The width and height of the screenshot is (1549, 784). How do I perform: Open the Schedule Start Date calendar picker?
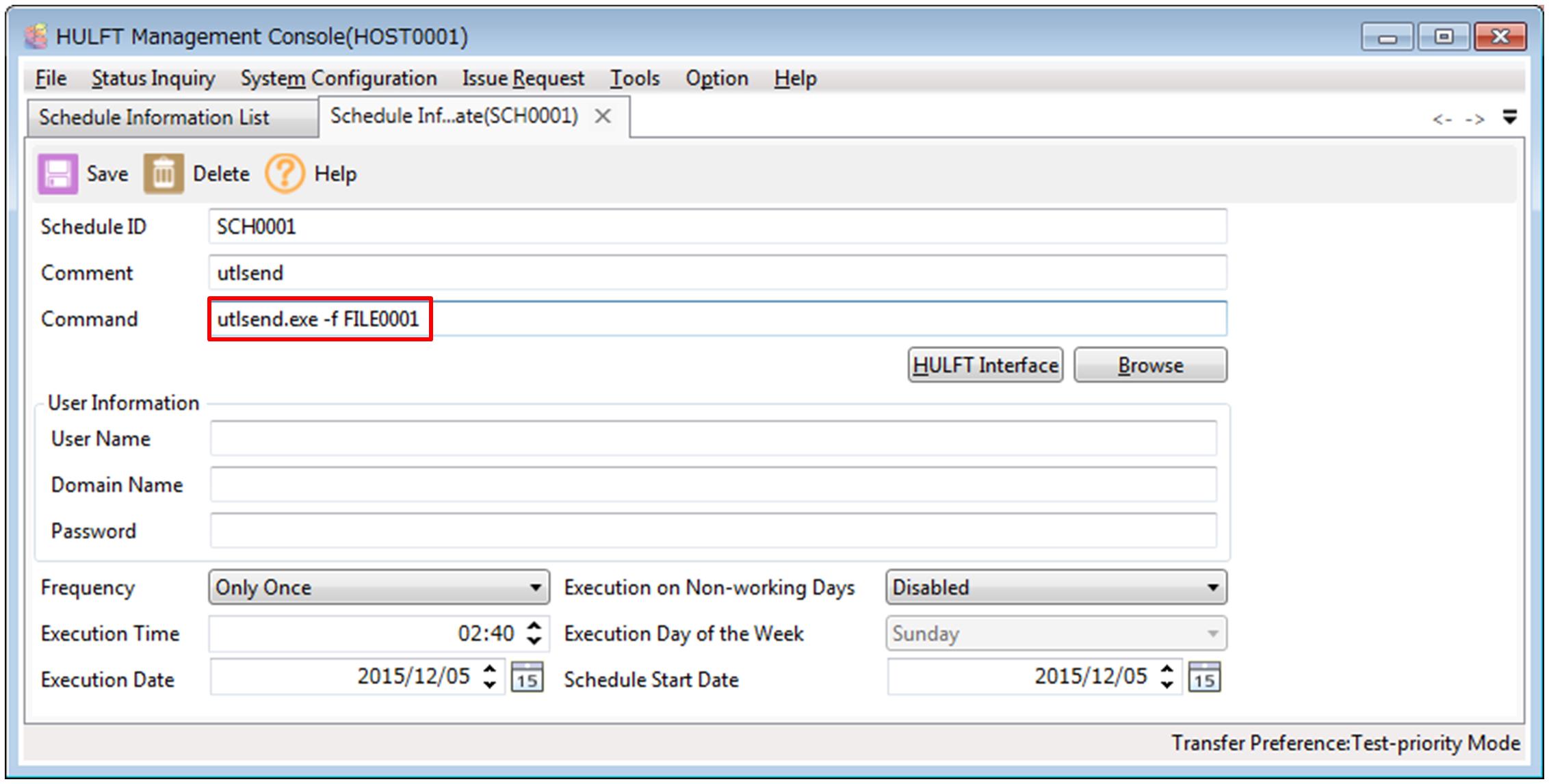(1205, 677)
